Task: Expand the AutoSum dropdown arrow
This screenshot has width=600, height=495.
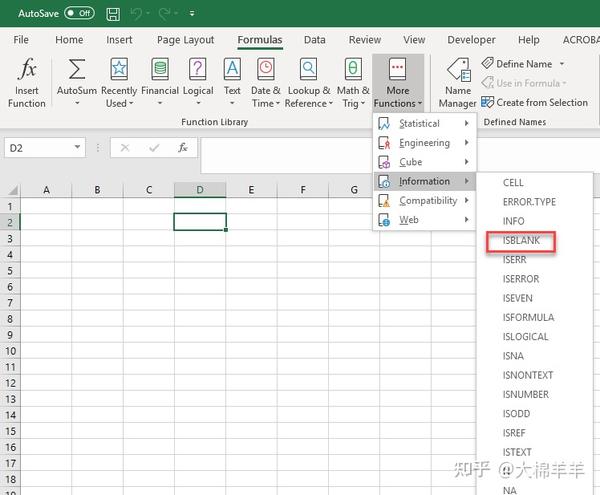Action: pos(77,103)
